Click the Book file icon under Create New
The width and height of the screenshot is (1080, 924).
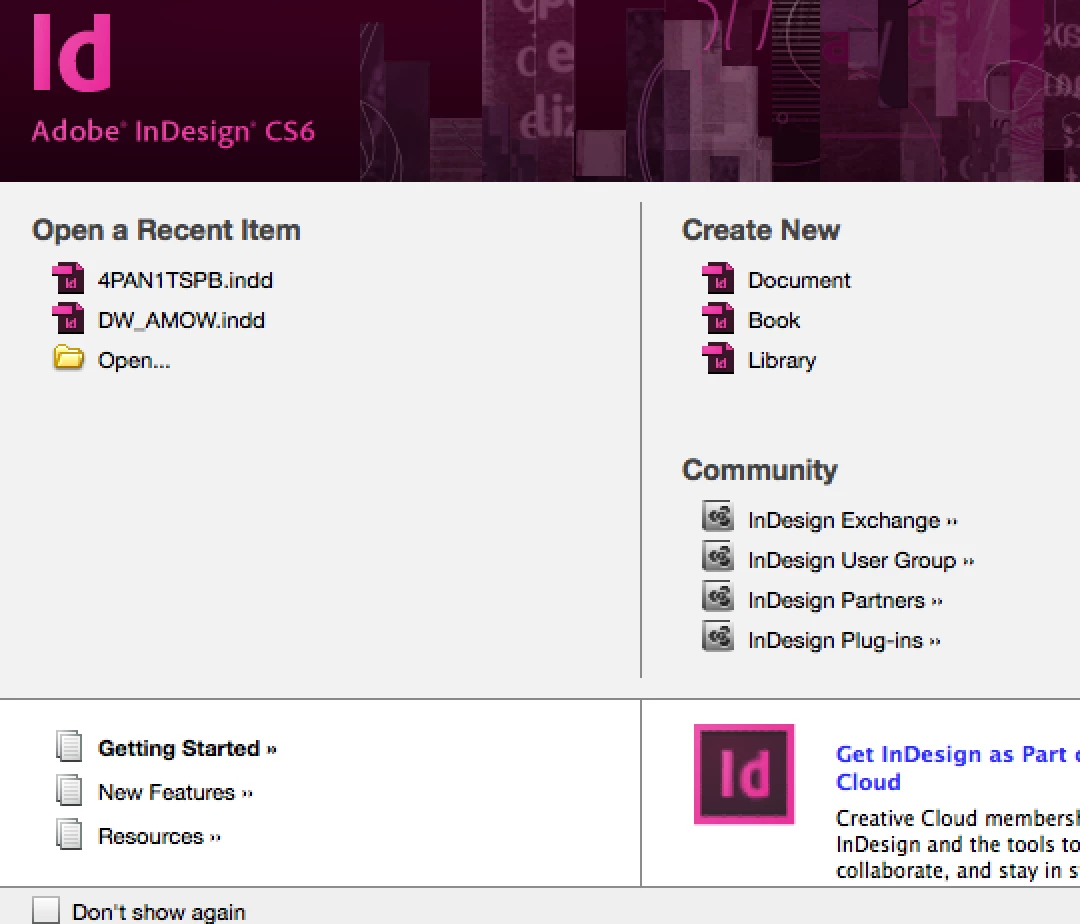coord(718,319)
